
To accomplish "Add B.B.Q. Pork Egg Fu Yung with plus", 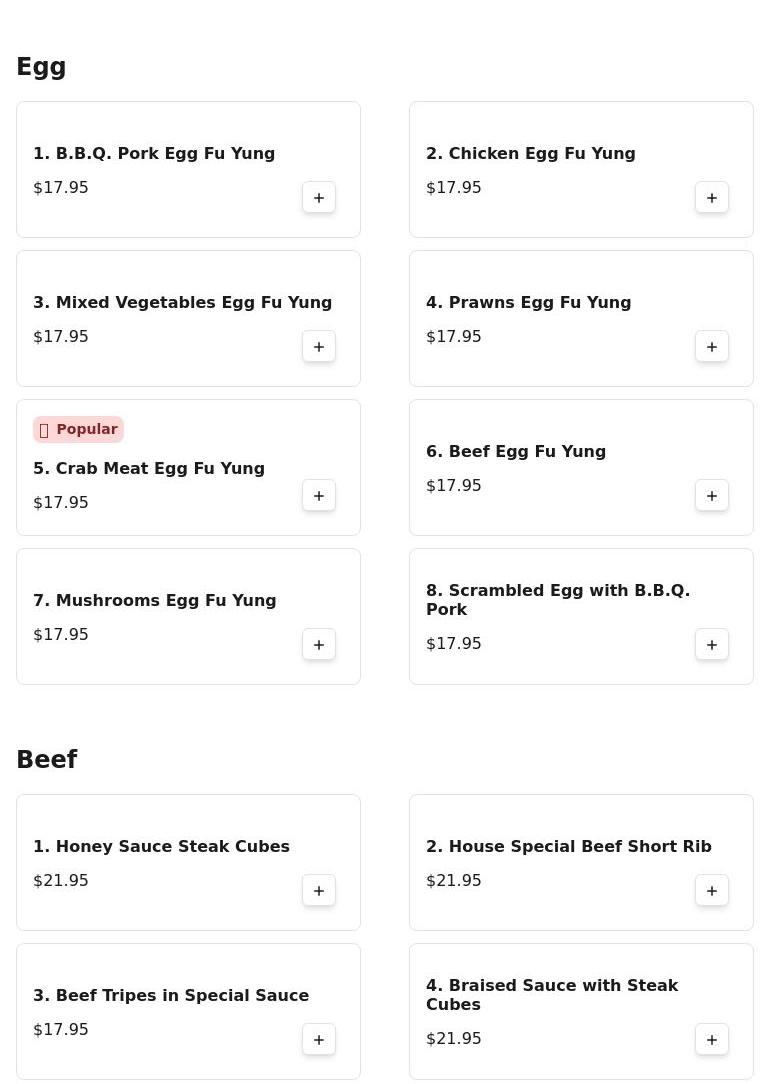I will click(319, 198).
